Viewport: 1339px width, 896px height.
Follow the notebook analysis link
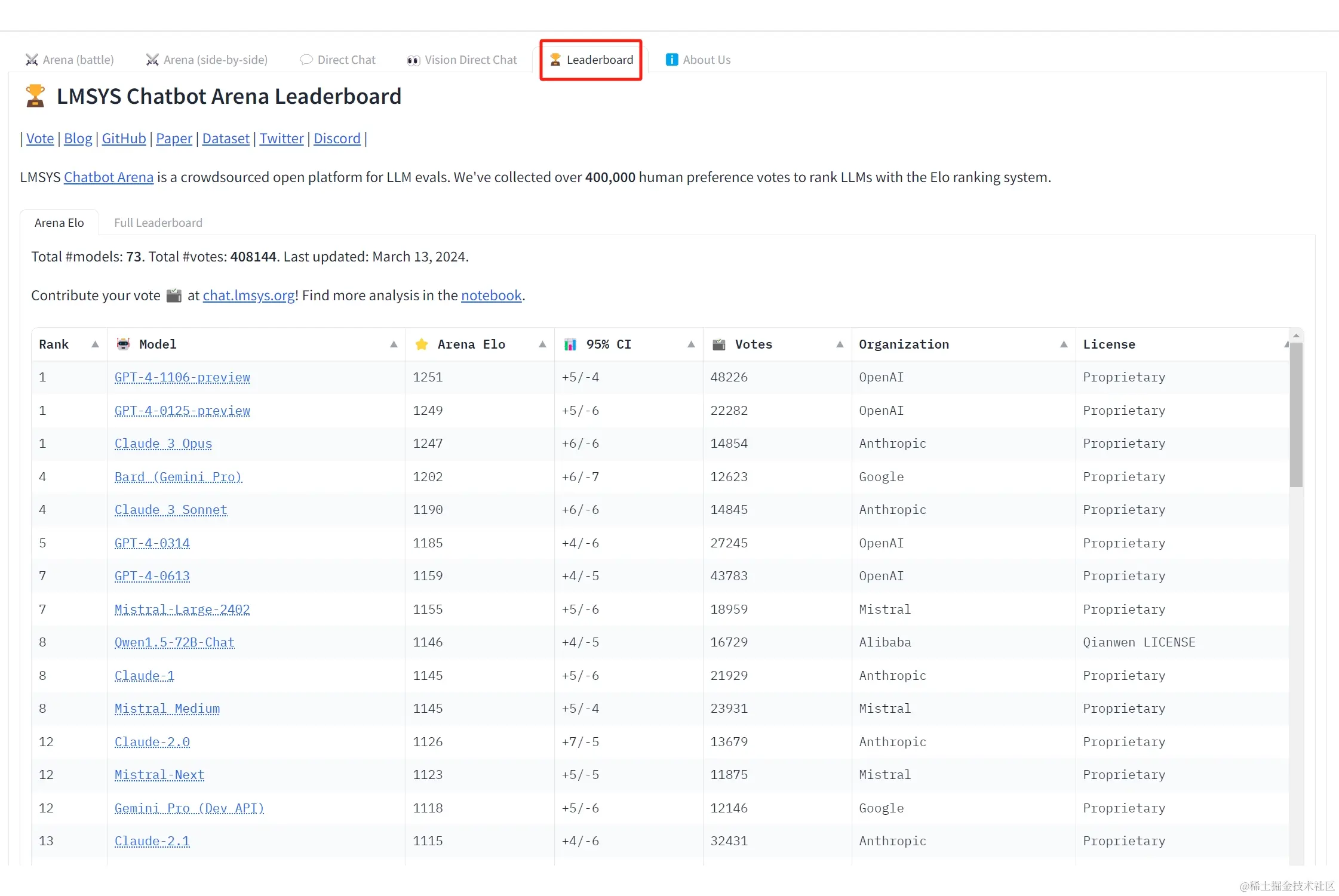pos(491,295)
